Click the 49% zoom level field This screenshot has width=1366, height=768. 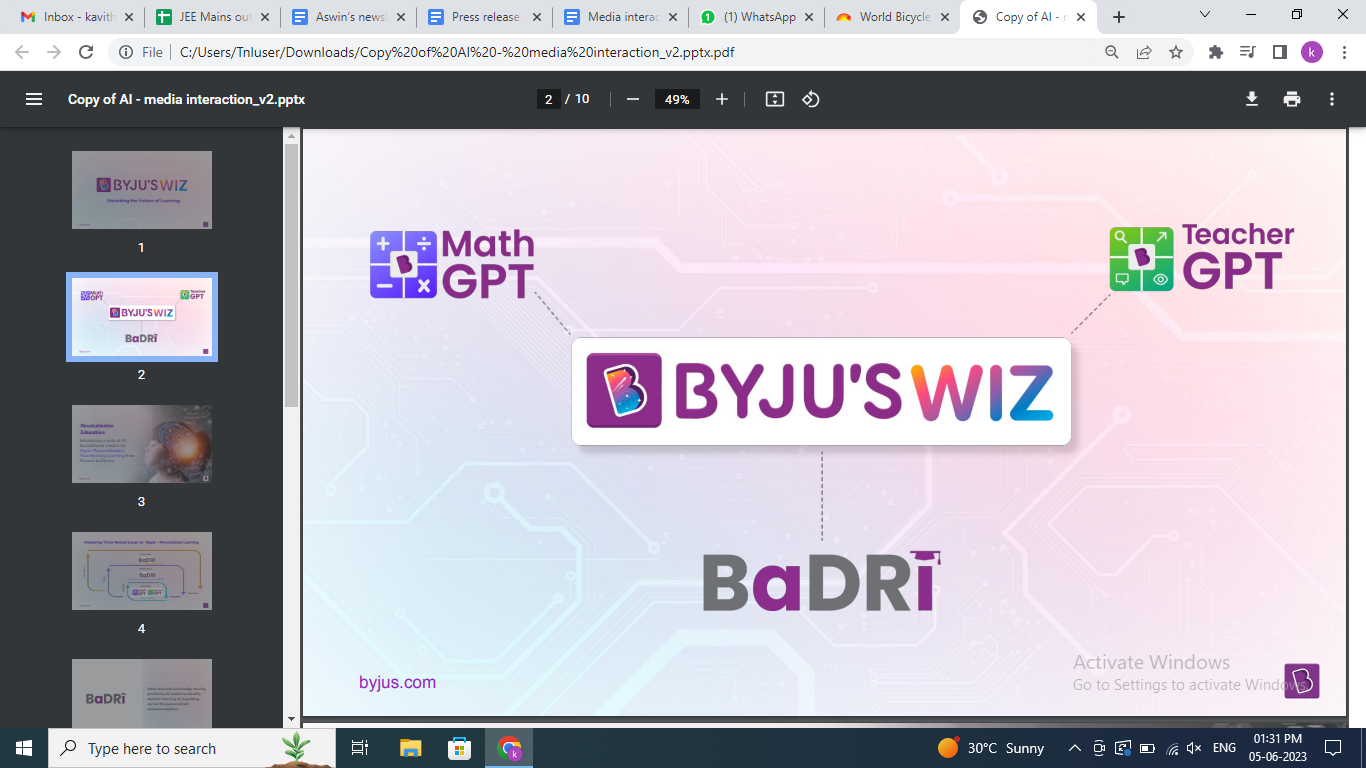[x=677, y=99]
